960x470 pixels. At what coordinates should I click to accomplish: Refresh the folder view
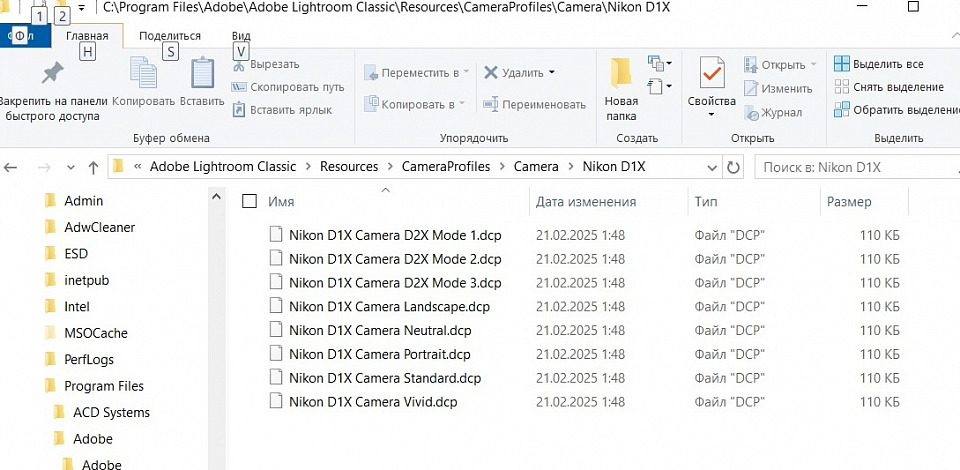[x=733, y=166]
